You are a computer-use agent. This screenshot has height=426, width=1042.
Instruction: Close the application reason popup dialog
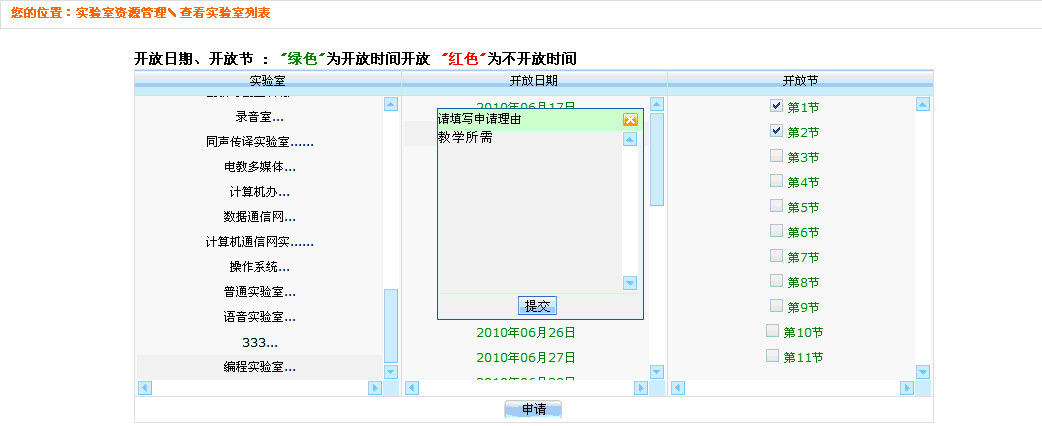[x=630, y=120]
